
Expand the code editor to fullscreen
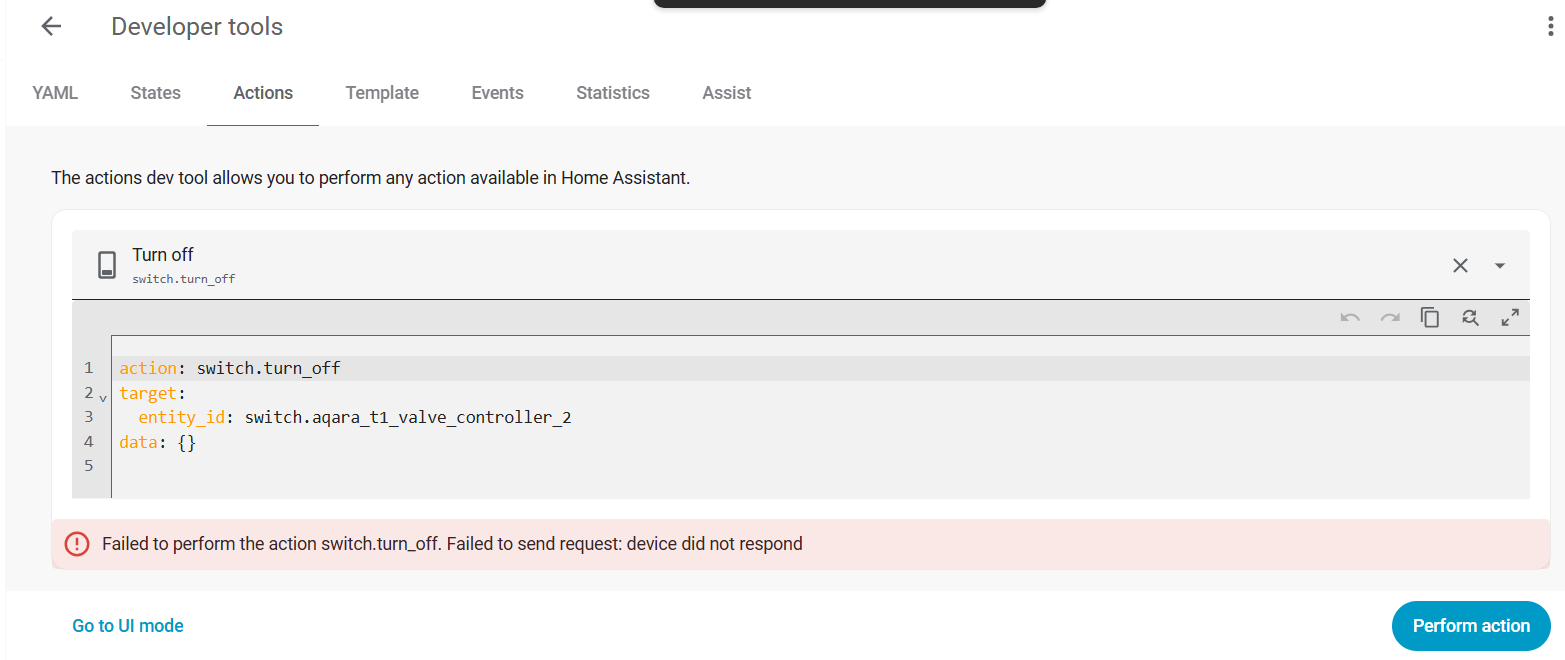point(1510,318)
